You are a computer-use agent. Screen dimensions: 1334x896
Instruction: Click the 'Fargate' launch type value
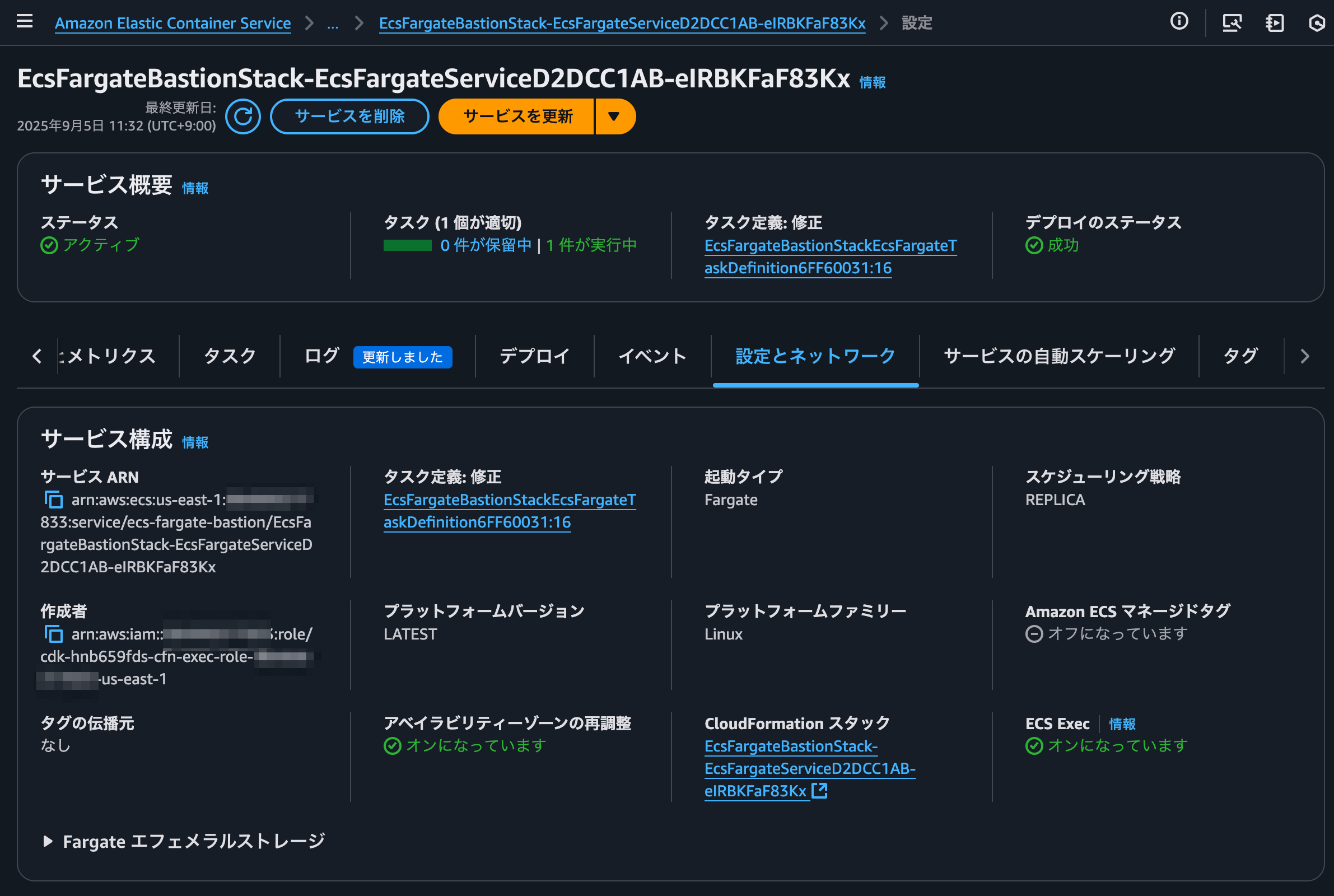731,500
